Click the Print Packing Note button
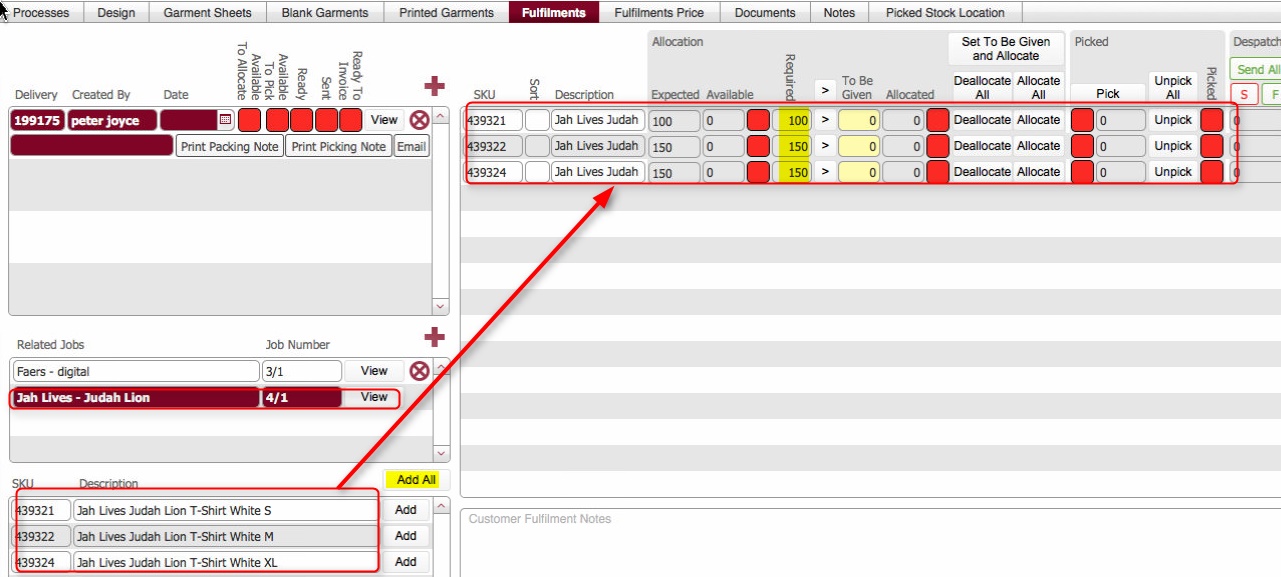 [x=230, y=146]
